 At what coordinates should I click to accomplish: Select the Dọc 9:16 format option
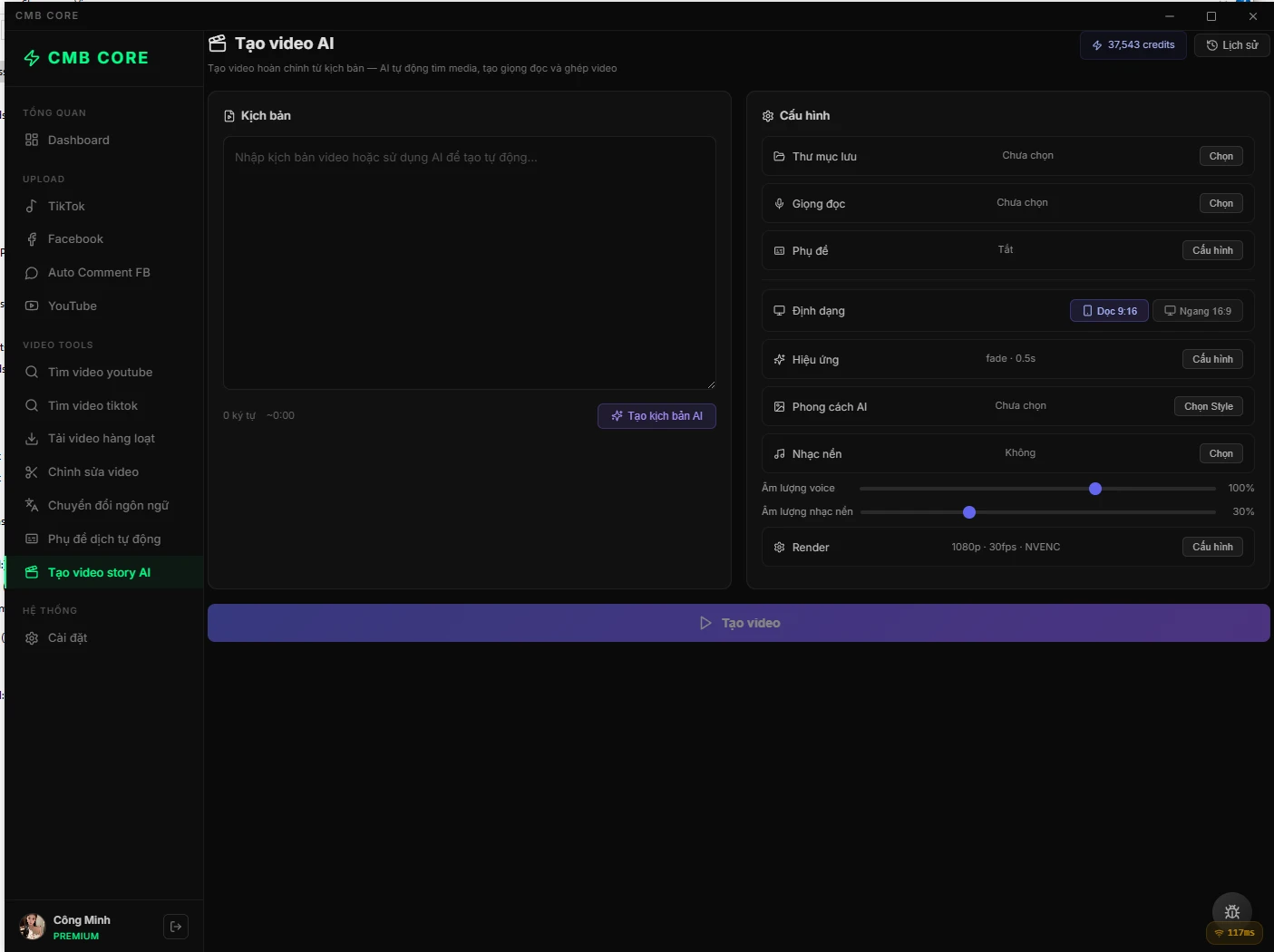[x=1109, y=311]
